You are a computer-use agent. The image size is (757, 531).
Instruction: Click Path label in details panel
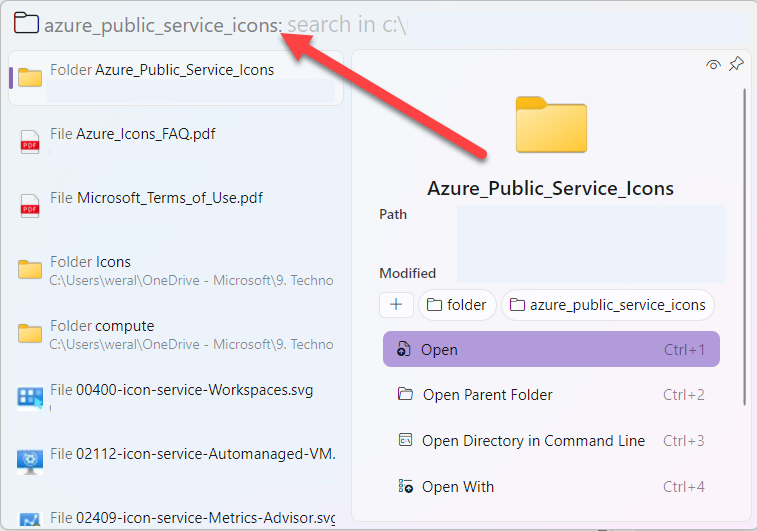(x=393, y=214)
